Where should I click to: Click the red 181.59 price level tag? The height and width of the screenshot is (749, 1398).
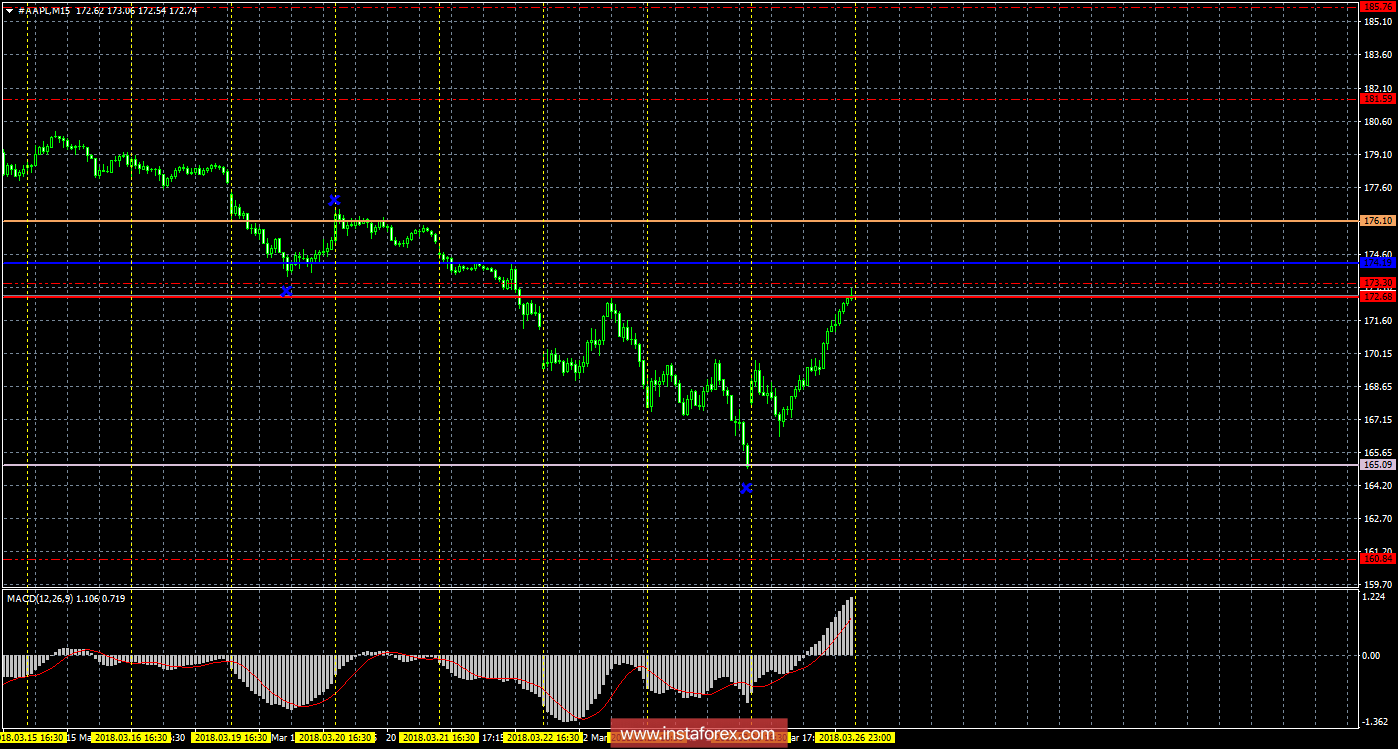(1378, 98)
